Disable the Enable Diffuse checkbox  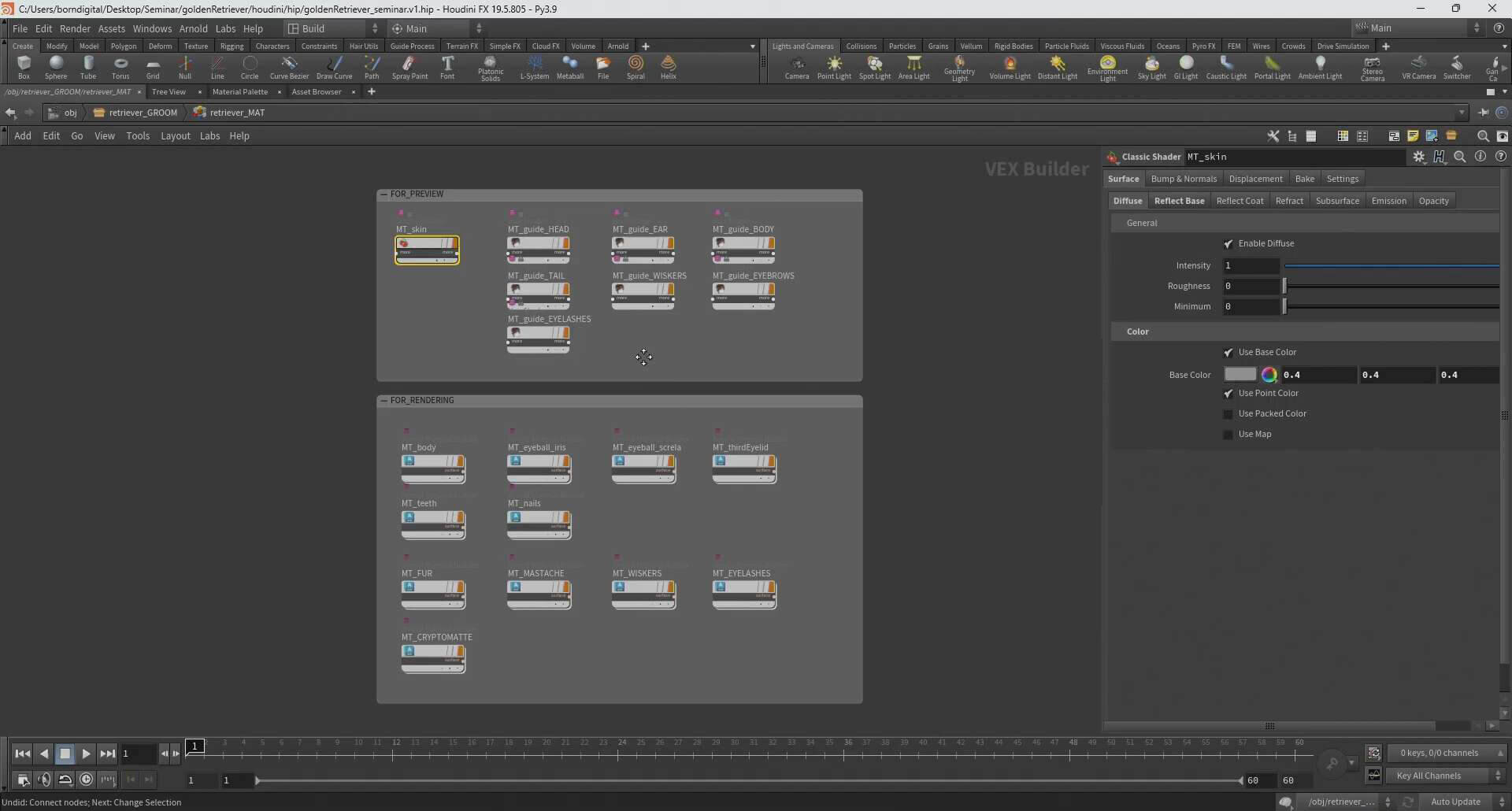1228,244
